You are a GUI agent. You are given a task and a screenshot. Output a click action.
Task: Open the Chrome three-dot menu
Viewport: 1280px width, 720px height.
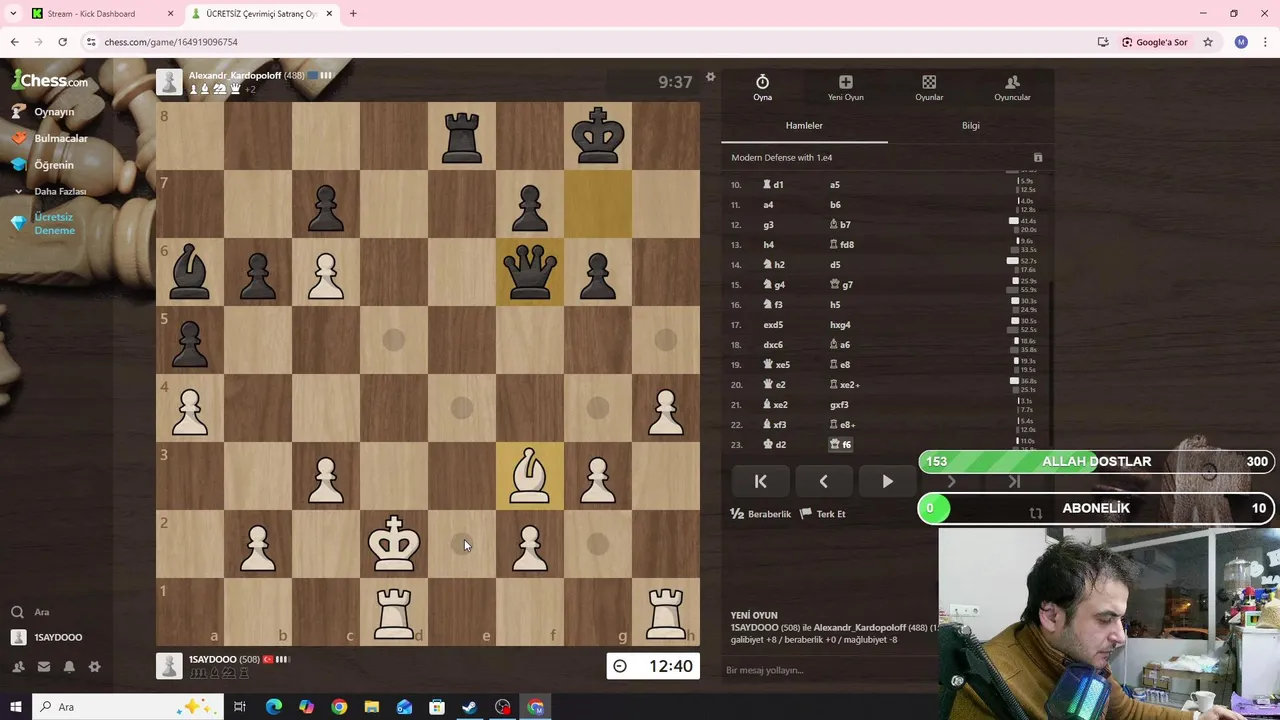(1265, 42)
